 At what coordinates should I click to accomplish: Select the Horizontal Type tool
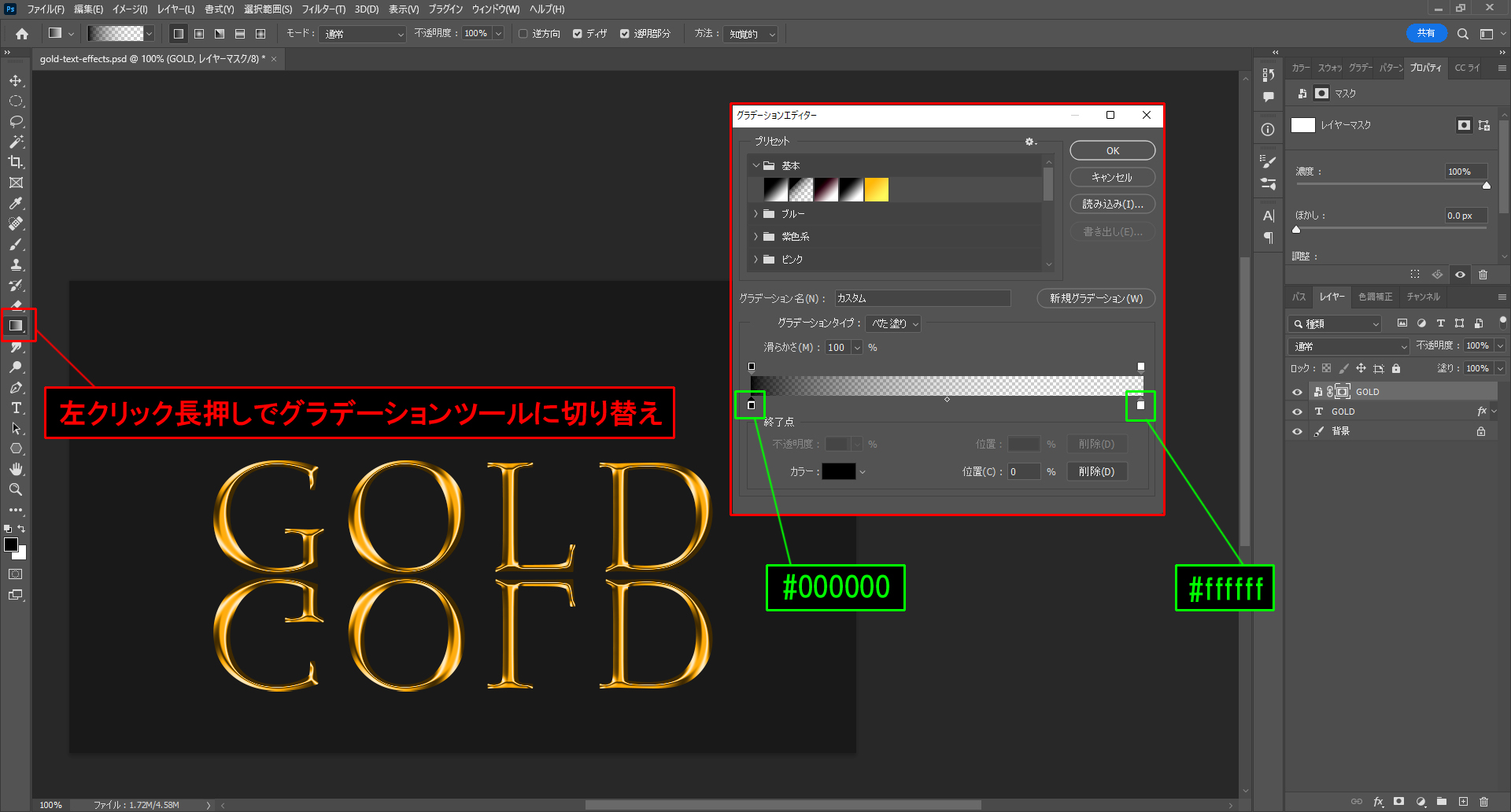tap(16, 408)
